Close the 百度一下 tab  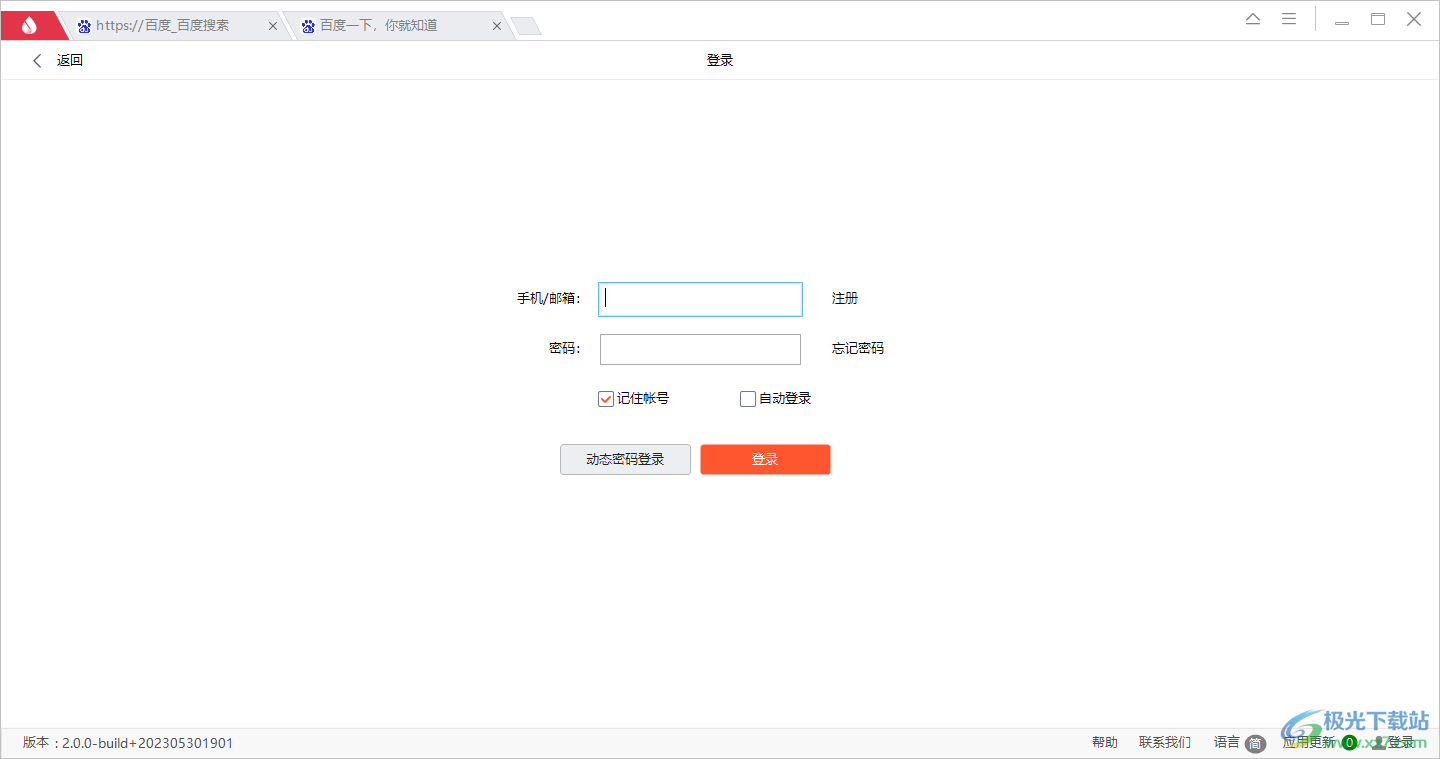click(497, 25)
